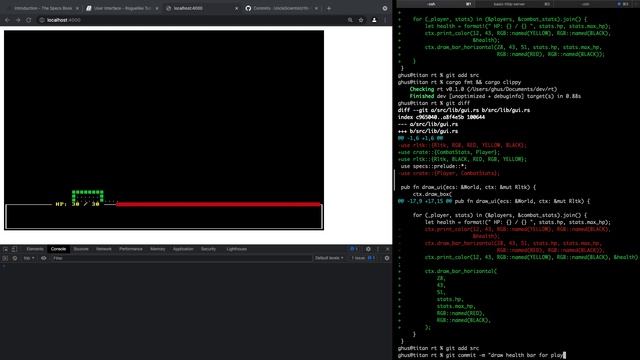Open the DevTools Lighthouse panel

pyautogui.click(x=236, y=249)
